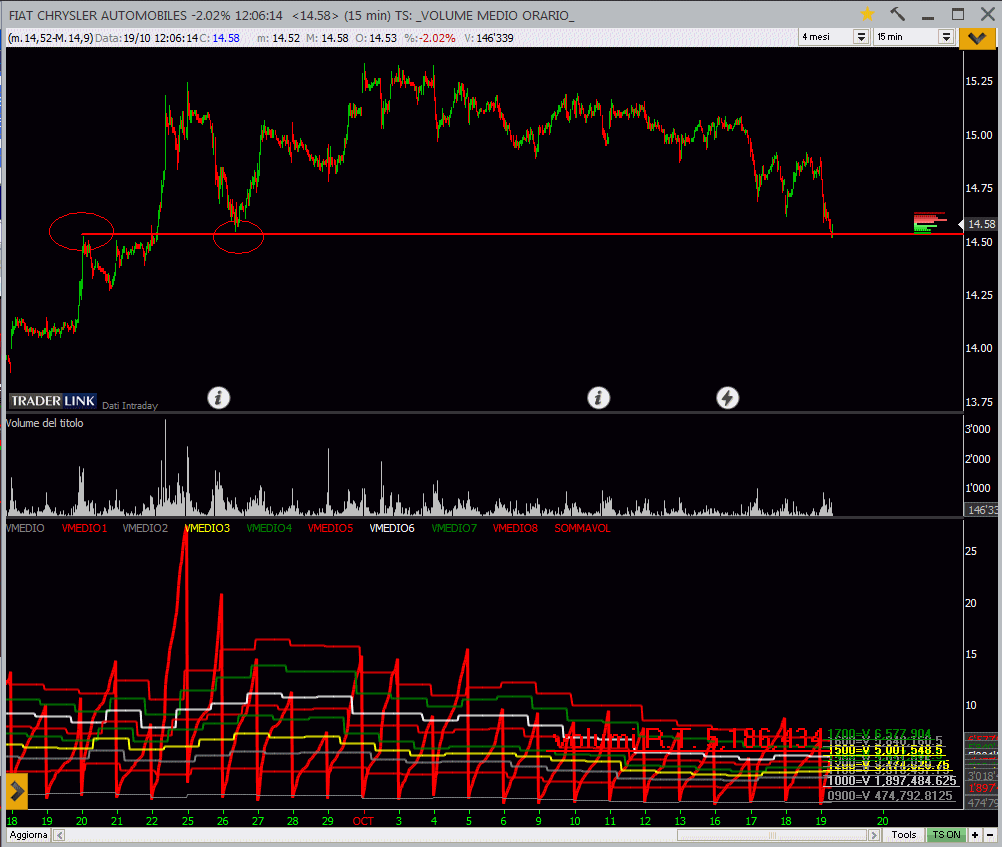Open the '4 mesi' period dropdown

(861, 37)
